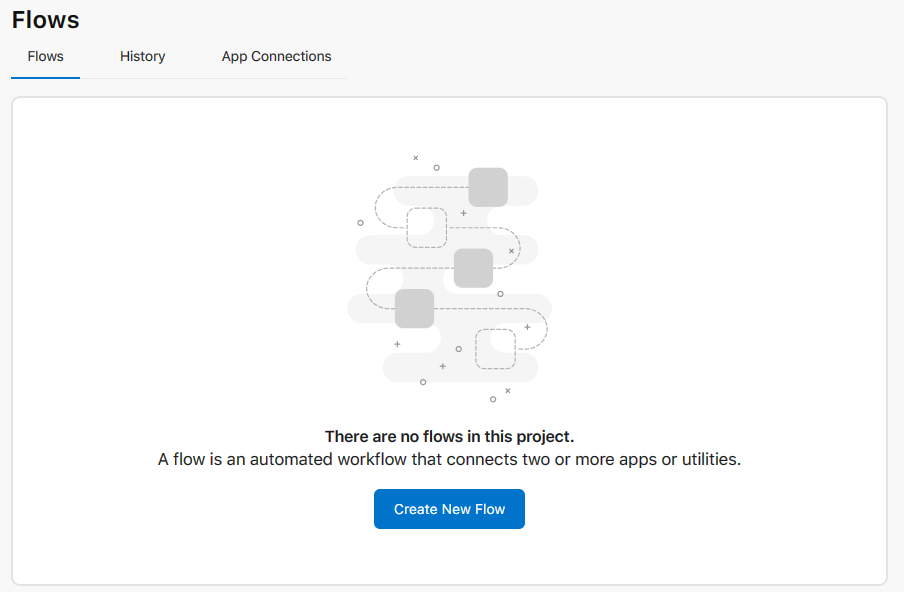Image resolution: width=904 pixels, height=592 pixels.
Task: Click the top solid gray square in illustration
Action: point(488,187)
